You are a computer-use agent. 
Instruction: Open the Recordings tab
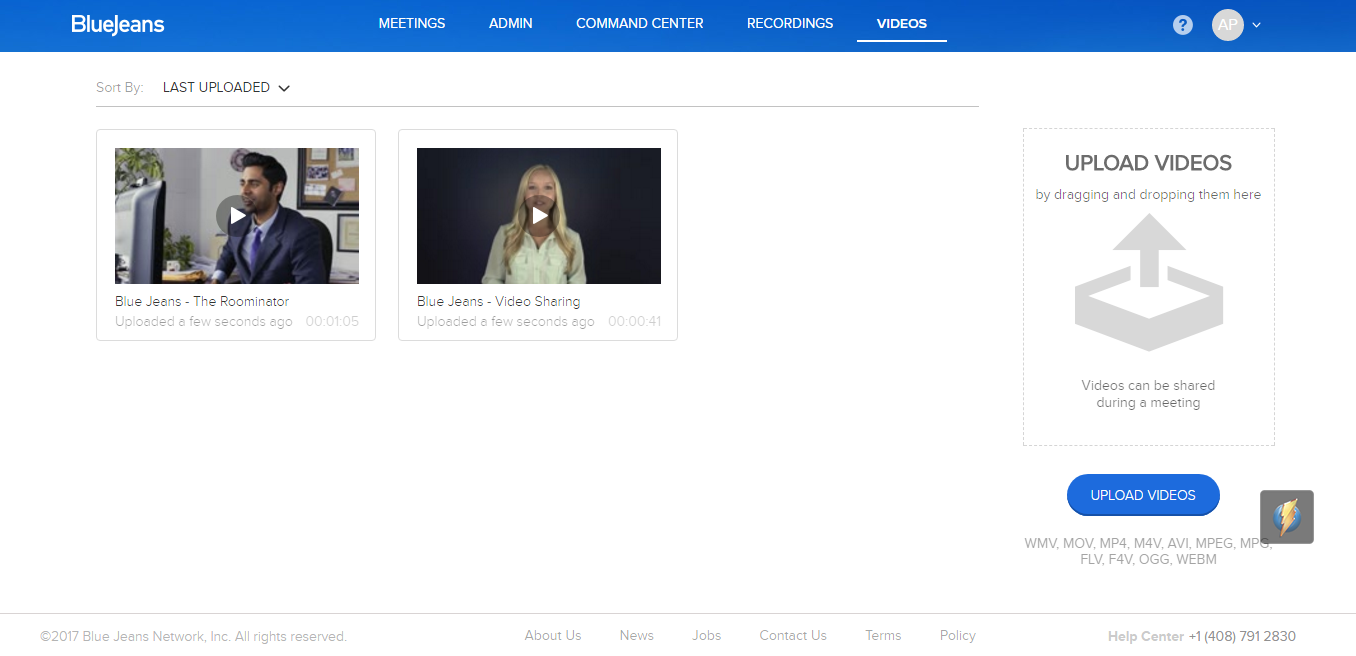(789, 23)
